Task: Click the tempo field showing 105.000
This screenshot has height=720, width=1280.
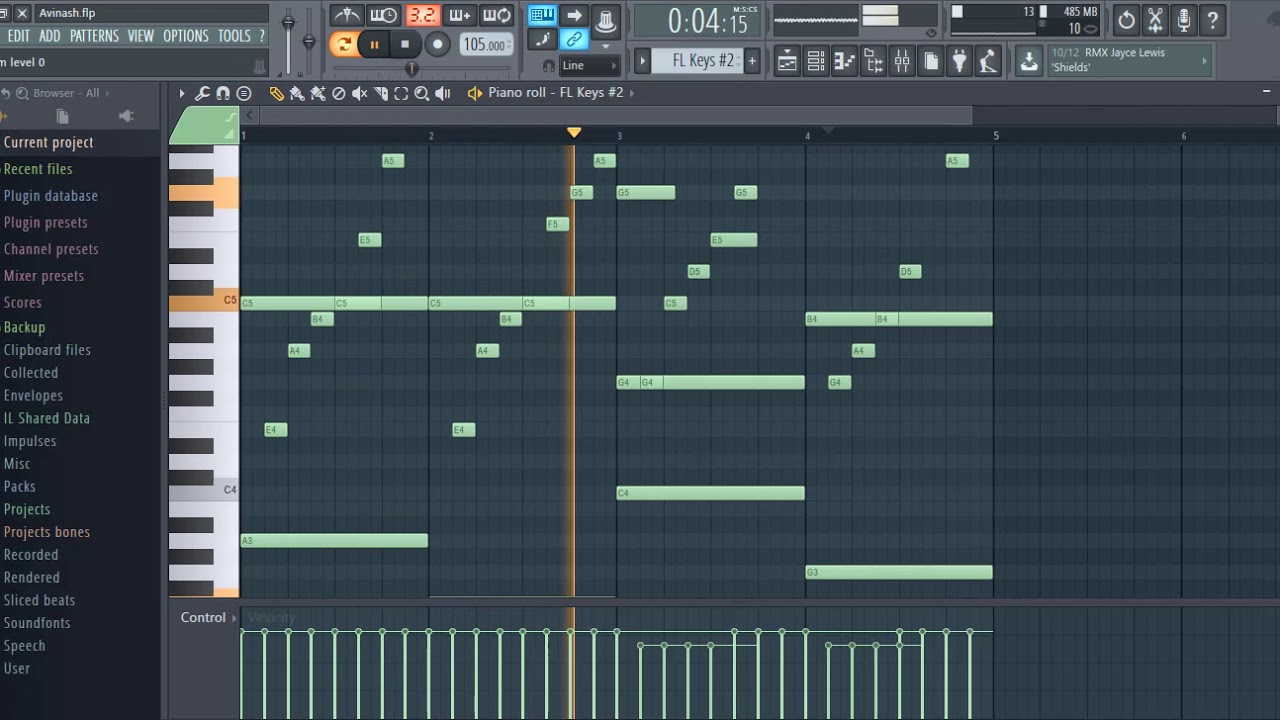Action: pyautogui.click(x=486, y=45)
